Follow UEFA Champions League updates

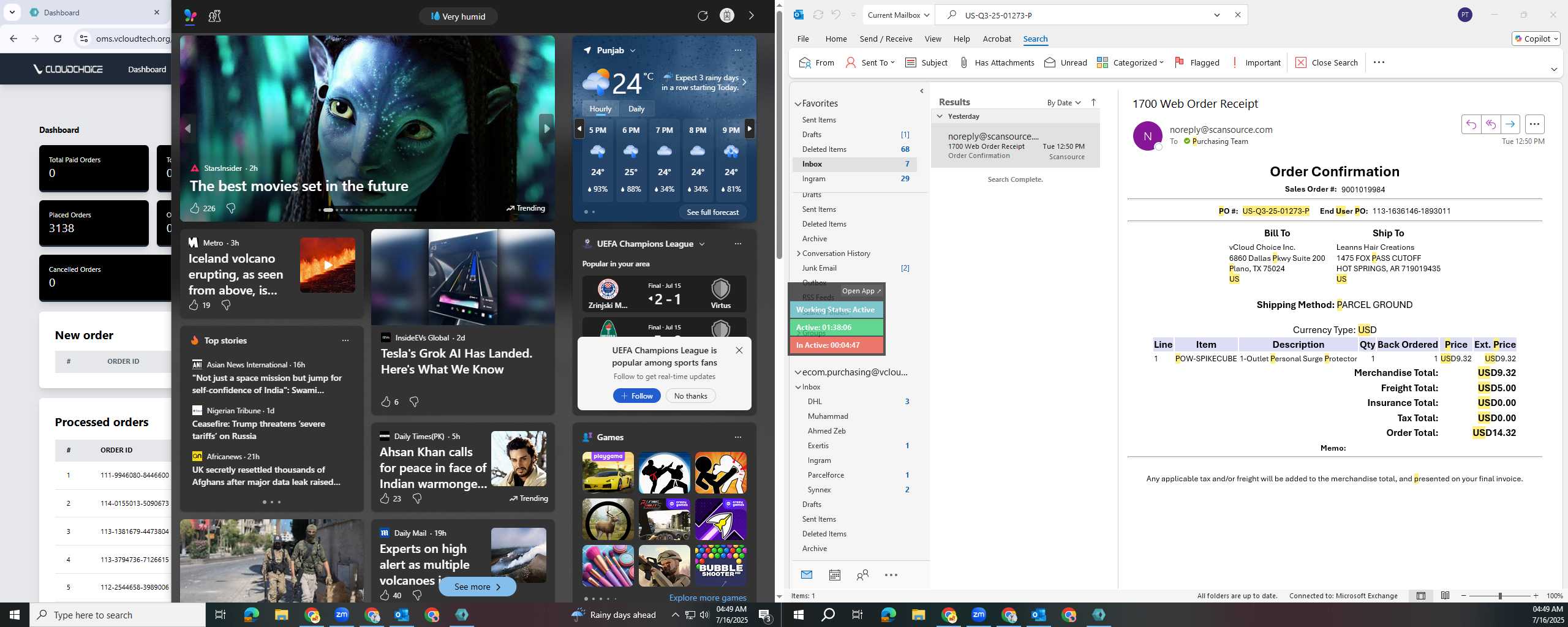(637, 396)
